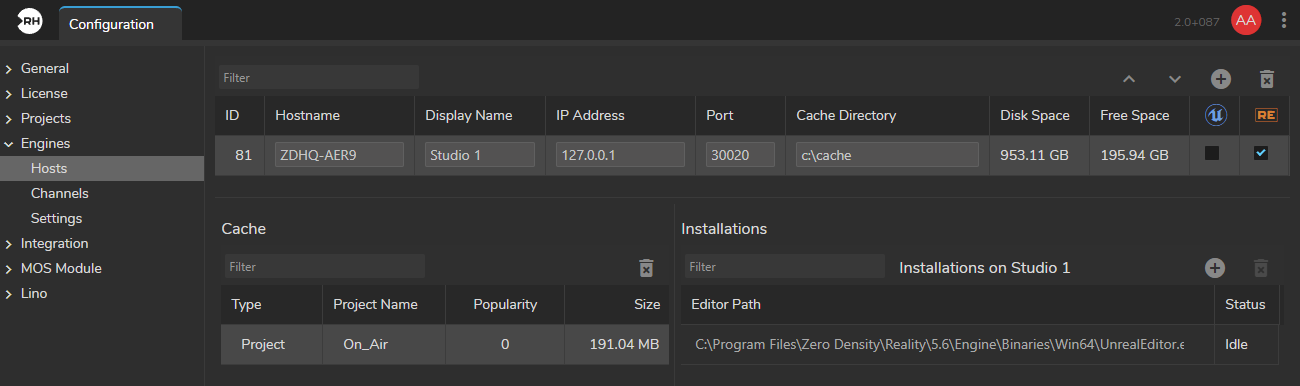This screenshot has width=1300, height=386.
Task: Add an installation on Studio 1
Action: coord(1214,267)
